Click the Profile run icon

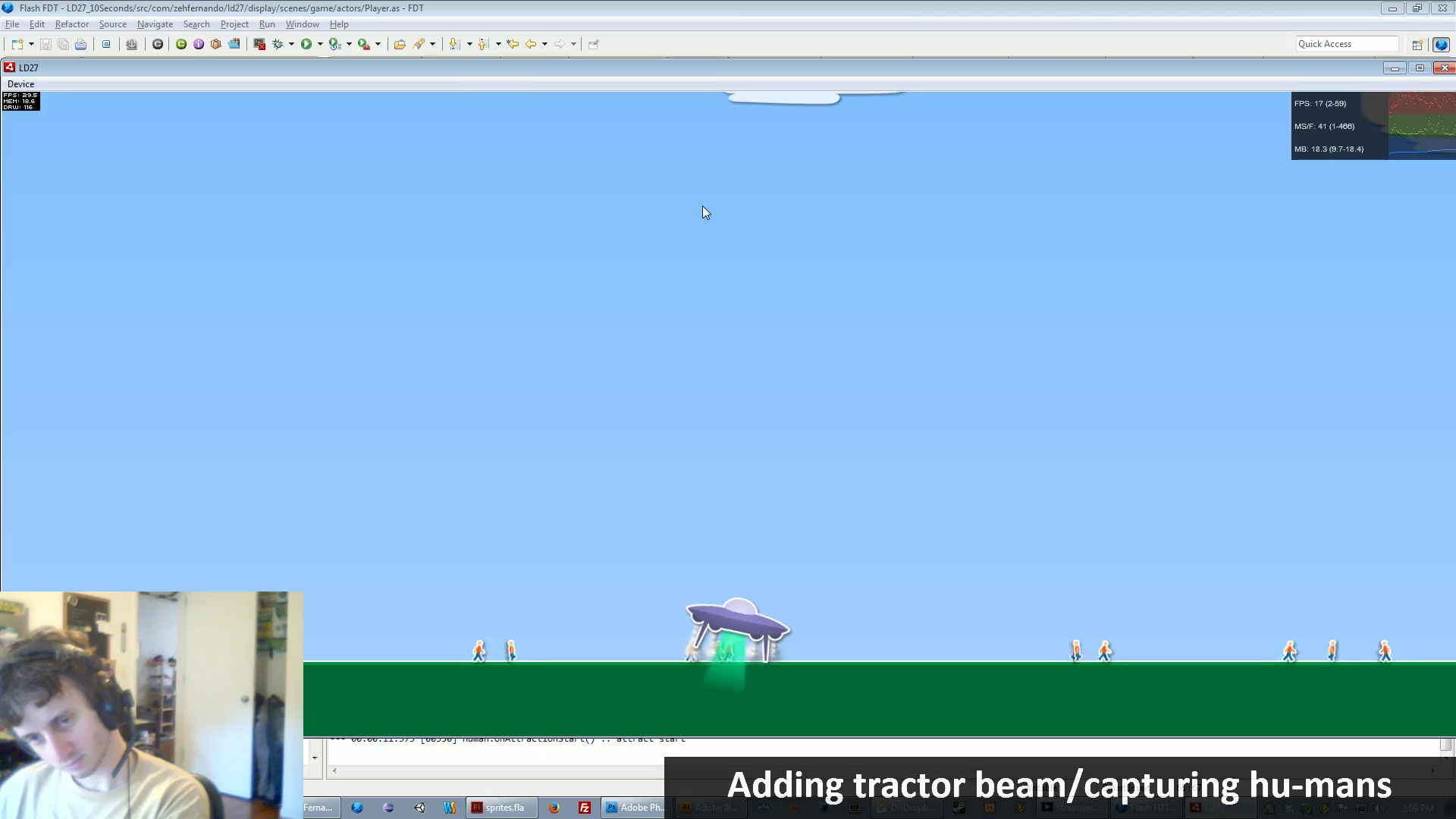click(x=334, y=44)
